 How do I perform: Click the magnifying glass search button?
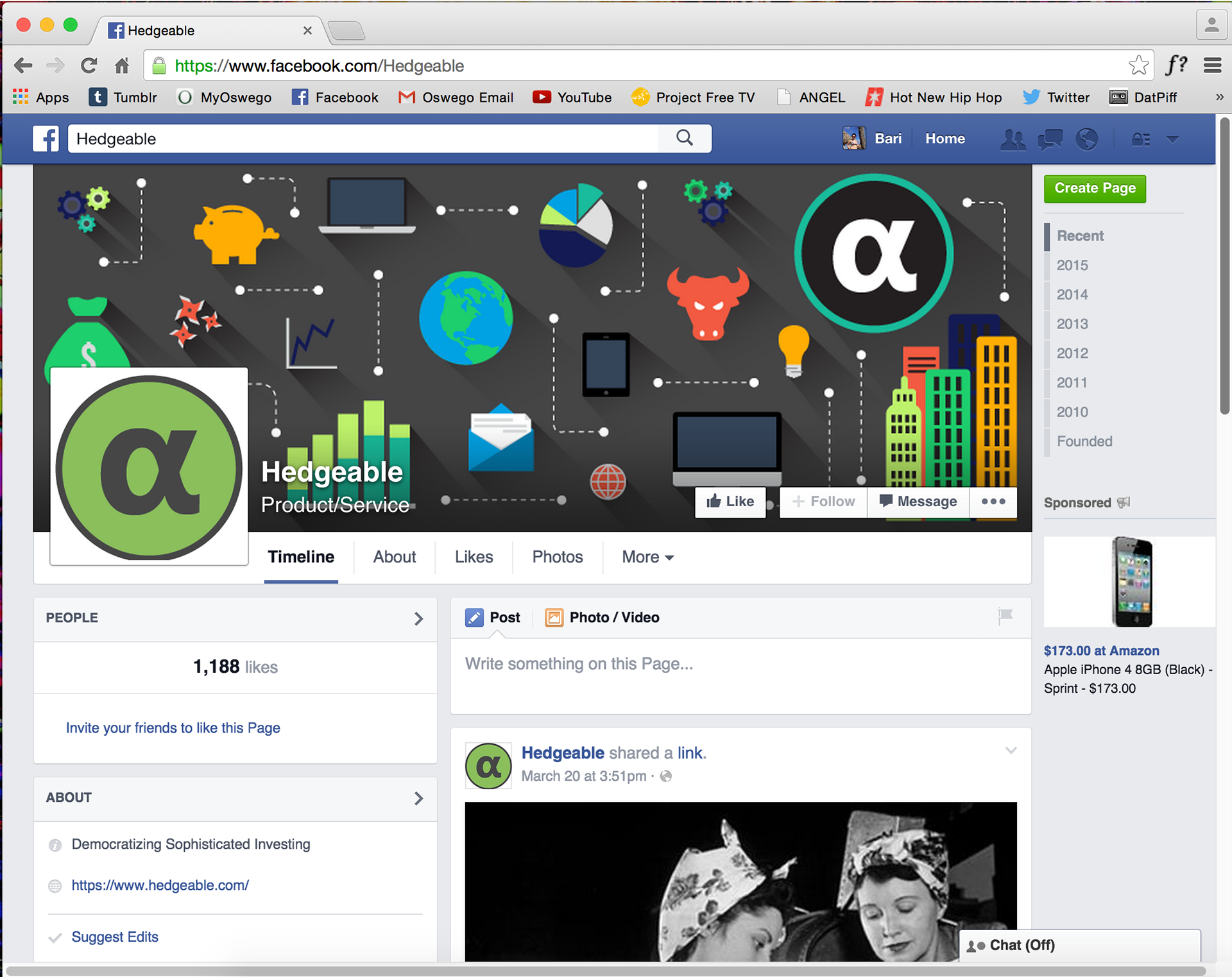pyautogui.click(x=685, y=138)
